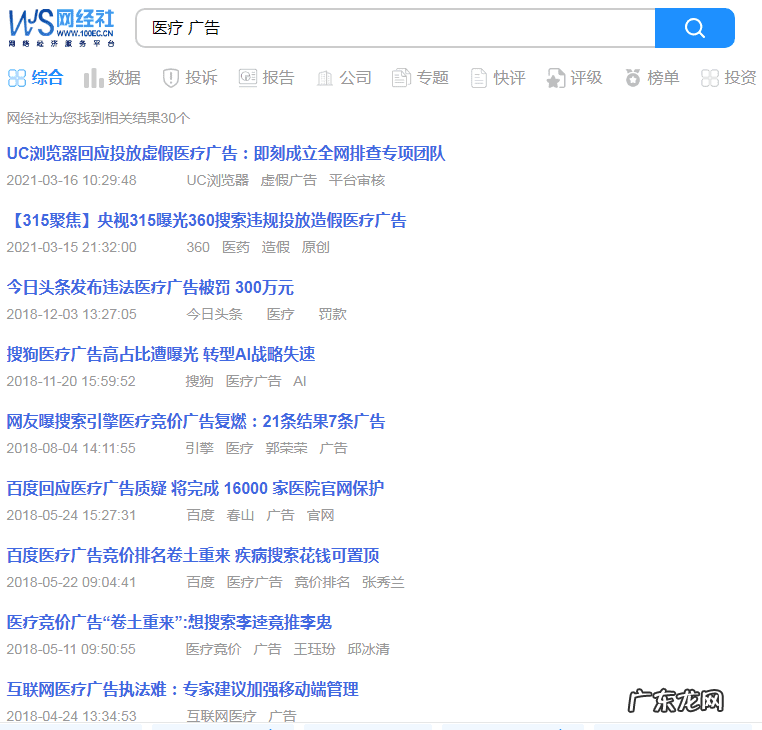Open article 搜狗医疗广告高占比遭曝光
Screen dimensions: 762x730
tap(161, 354)
